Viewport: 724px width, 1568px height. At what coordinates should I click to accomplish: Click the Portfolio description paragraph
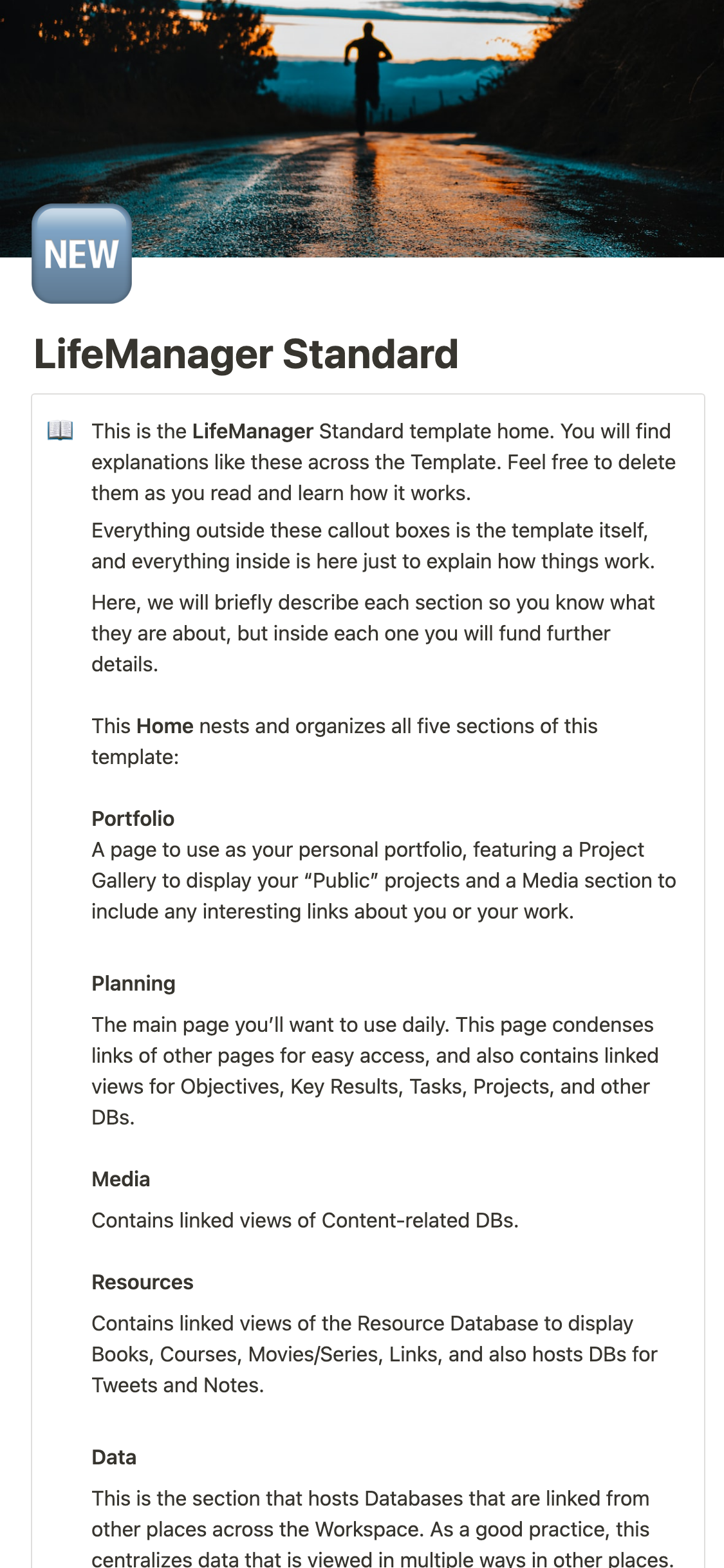(x=384, y=881)
